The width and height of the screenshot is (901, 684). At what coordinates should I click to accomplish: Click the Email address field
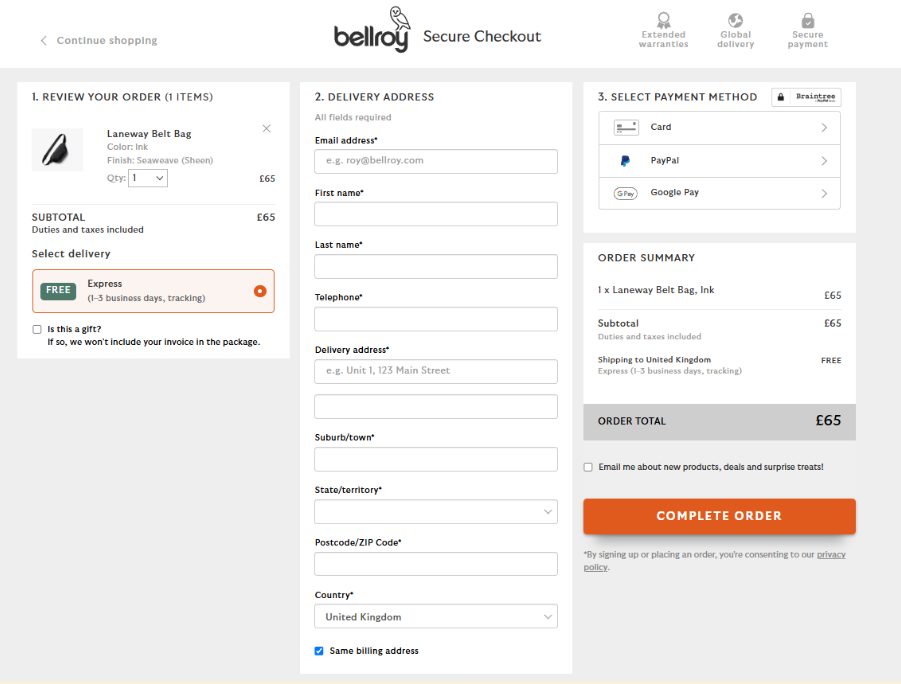tap(436, 161)
